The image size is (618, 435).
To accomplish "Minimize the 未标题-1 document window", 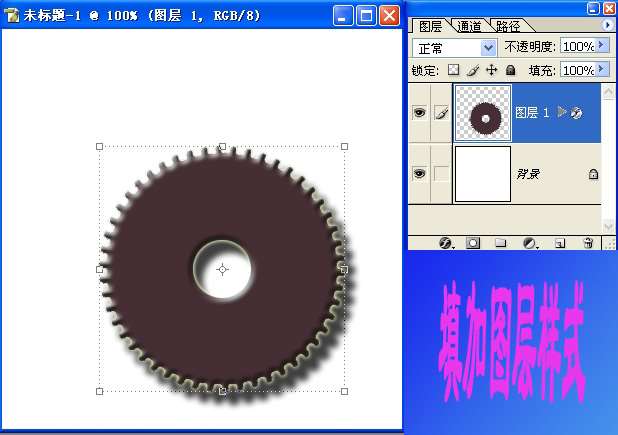I will coord(343,16).
